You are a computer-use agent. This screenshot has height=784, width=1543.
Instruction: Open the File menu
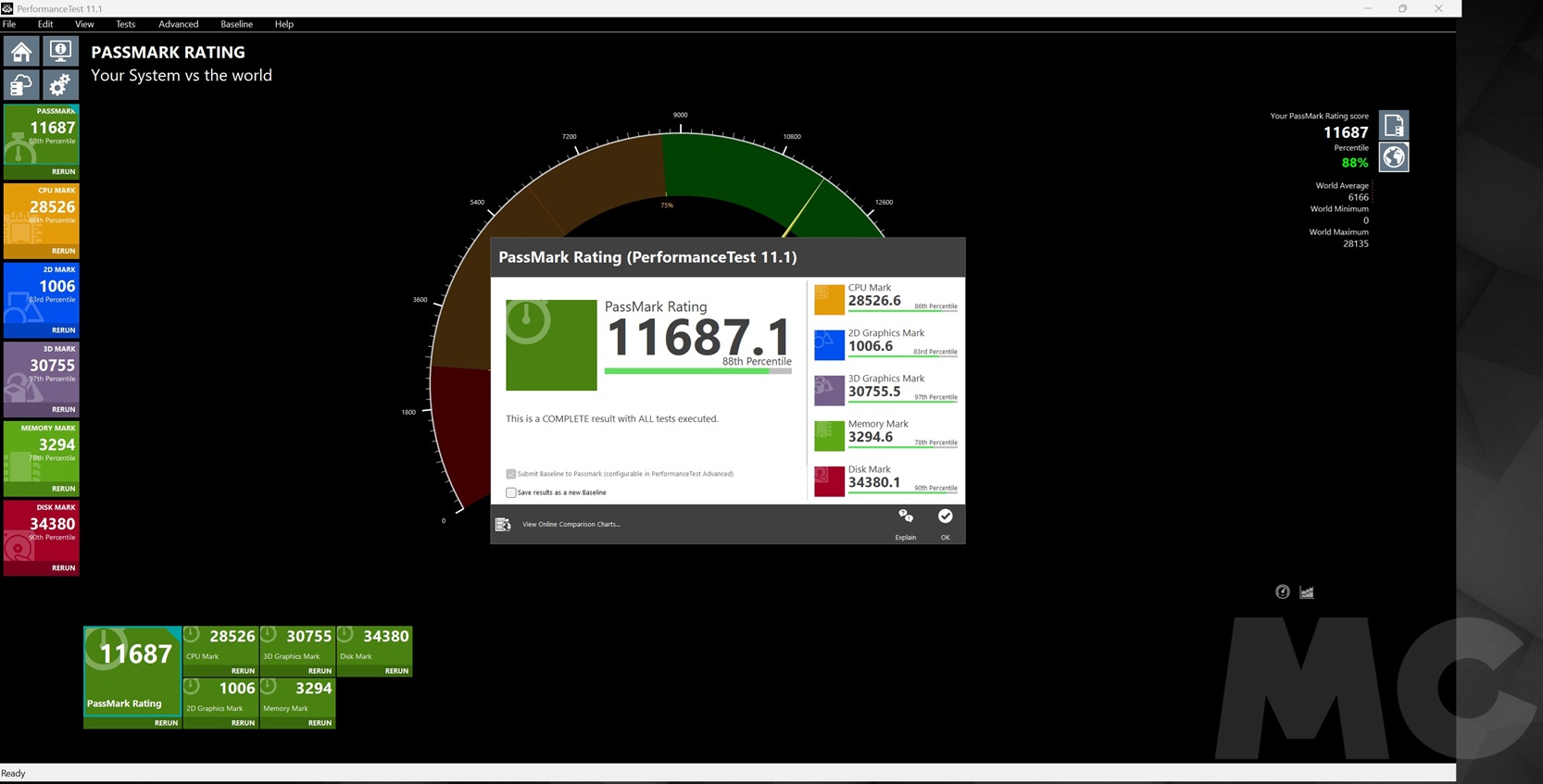tap(9, 24)
